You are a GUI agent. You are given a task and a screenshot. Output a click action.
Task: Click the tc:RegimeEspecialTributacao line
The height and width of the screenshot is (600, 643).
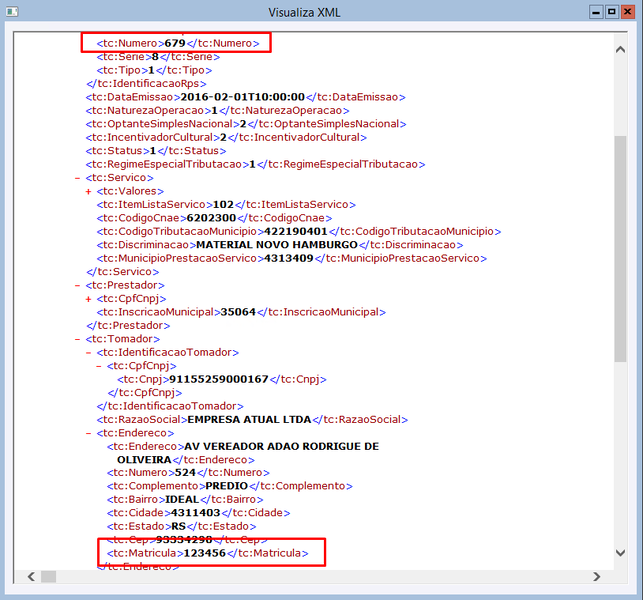pyautogui.click(x=255, y=164)
